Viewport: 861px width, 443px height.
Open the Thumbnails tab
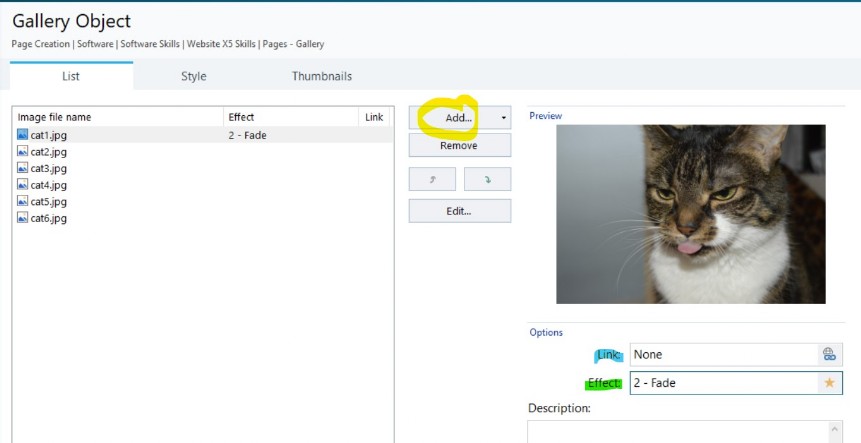click(x=322, y=76)
